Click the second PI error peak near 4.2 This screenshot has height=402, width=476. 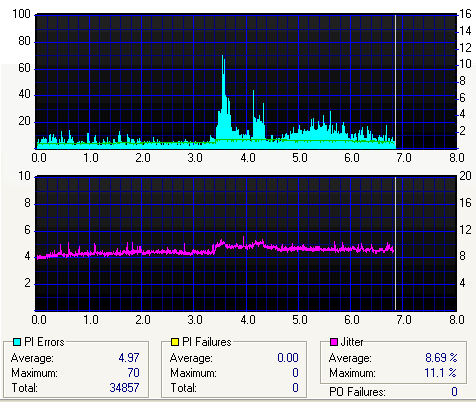(253, 92)
